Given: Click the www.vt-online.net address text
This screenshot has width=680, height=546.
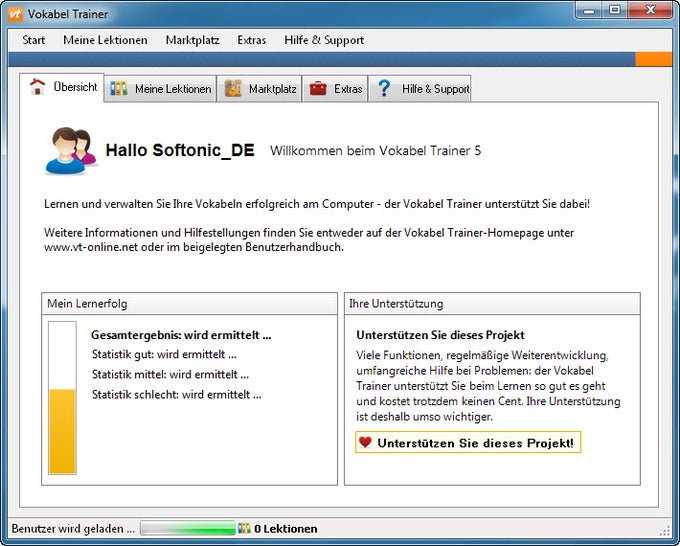Looking at the screenshot, I should click(91, 247).
